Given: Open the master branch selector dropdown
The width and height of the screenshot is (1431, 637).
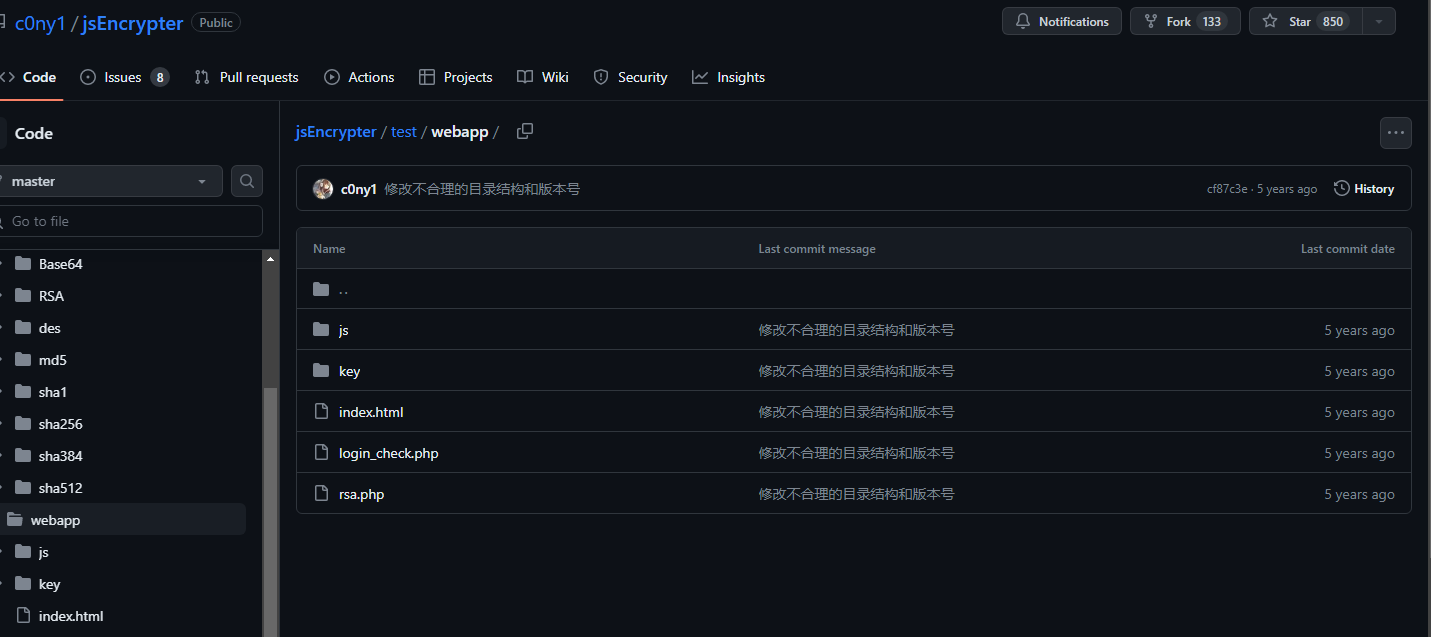Looking at the screenshot, I should [110, 181].
